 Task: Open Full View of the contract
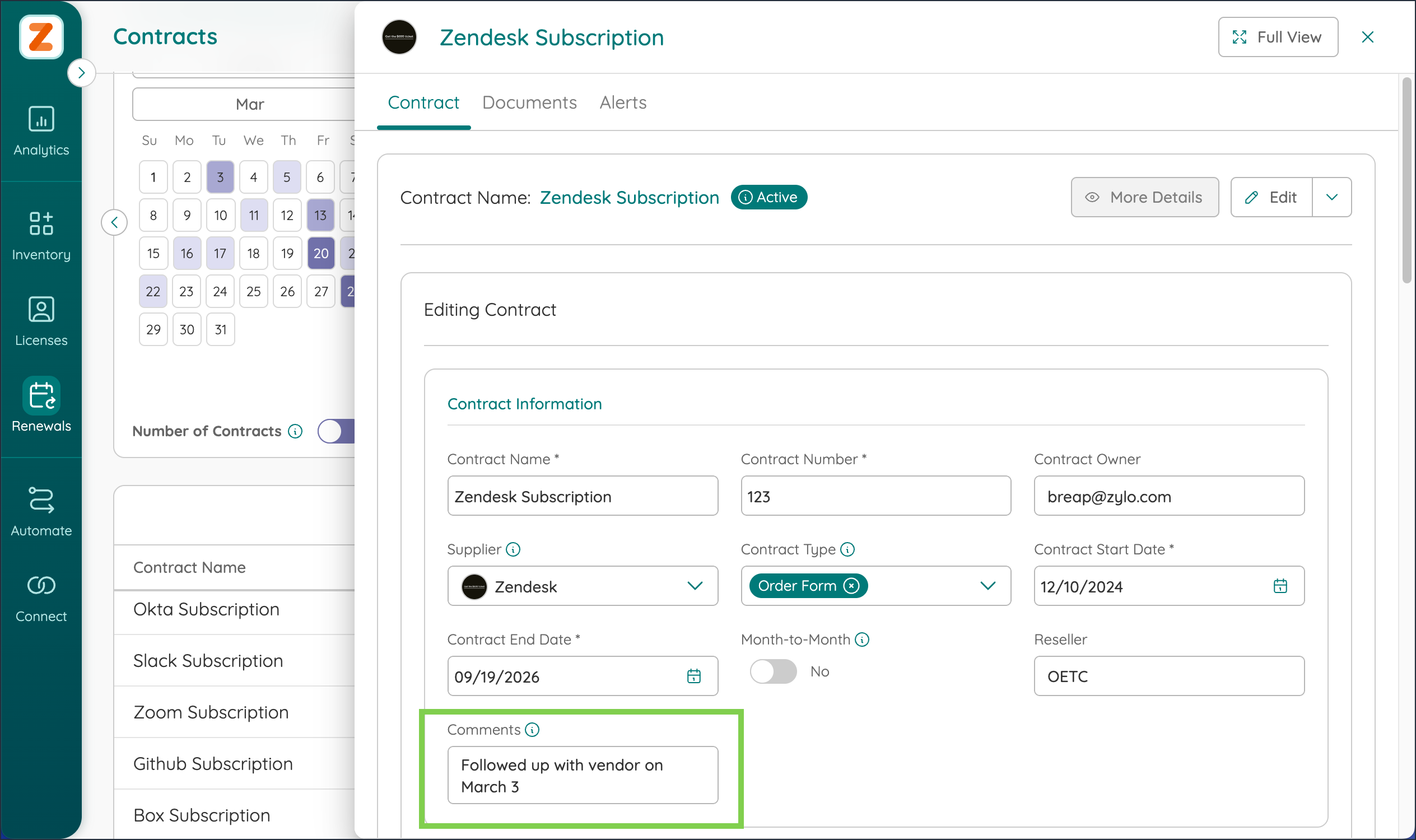tap(1278, 37)
